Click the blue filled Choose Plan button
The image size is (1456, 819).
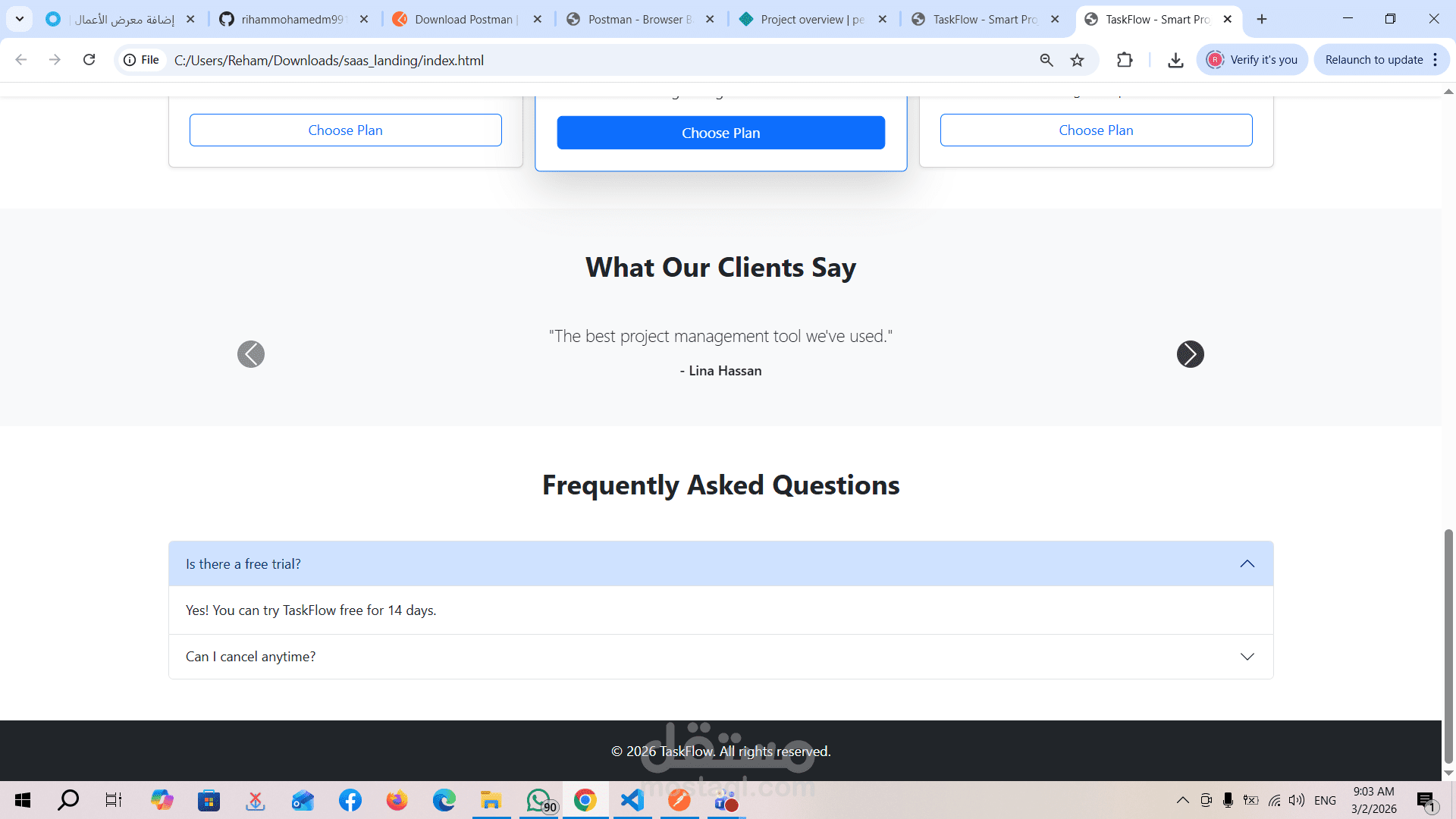[x=720, y=133]
